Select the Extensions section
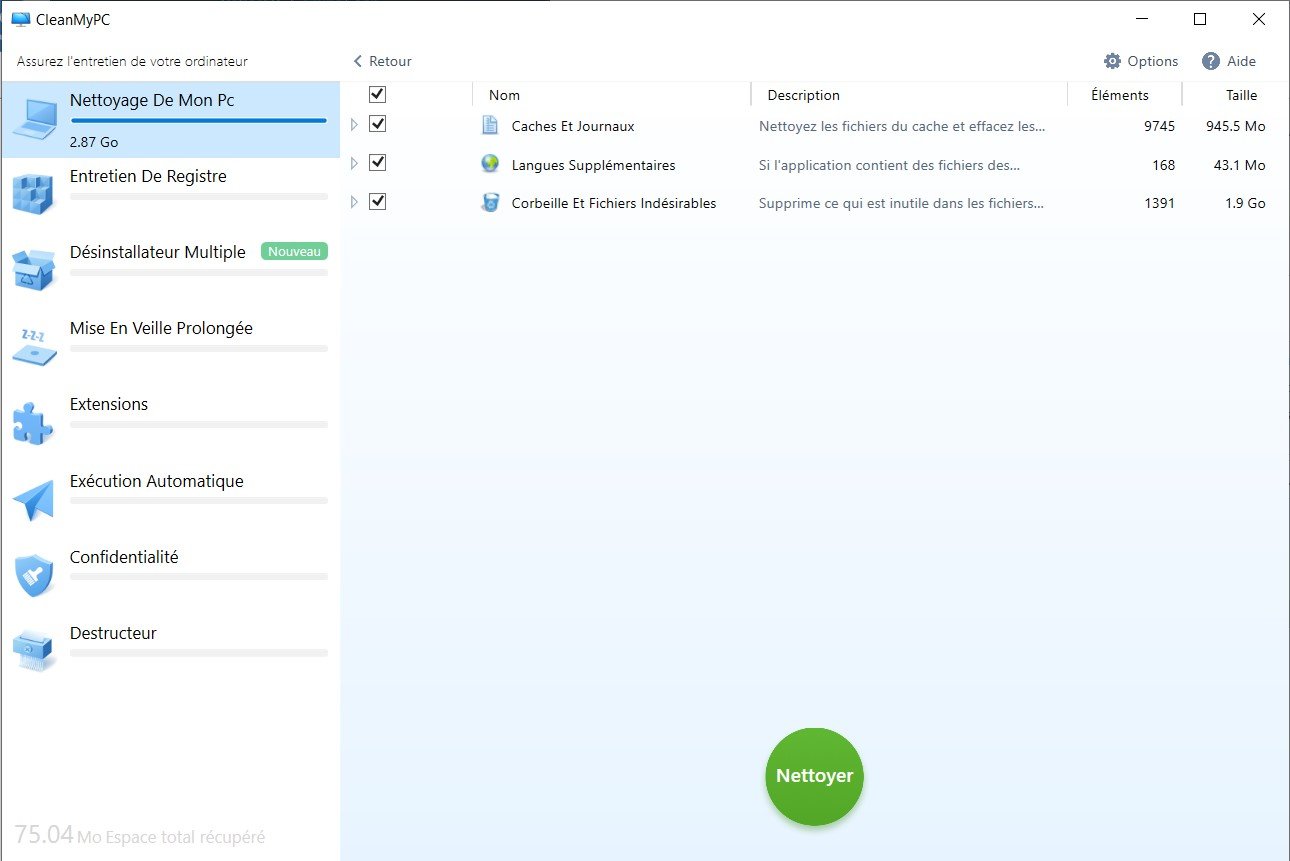 171,423
